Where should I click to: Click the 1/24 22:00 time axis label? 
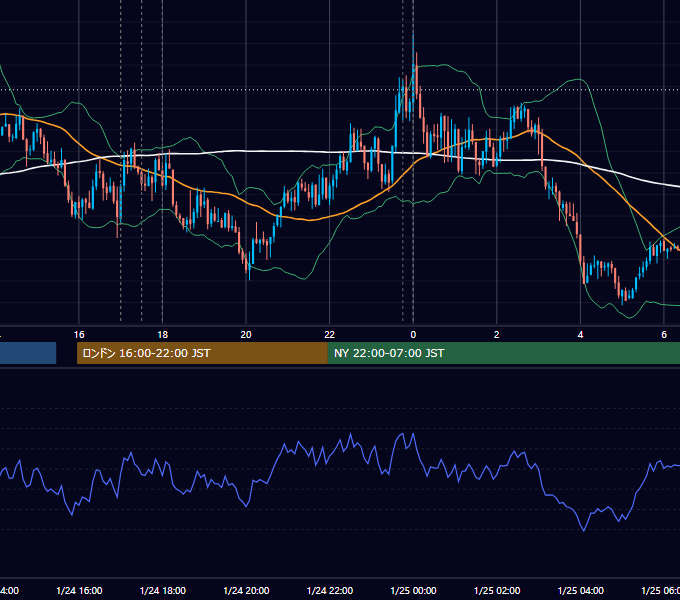click(330, 590)
